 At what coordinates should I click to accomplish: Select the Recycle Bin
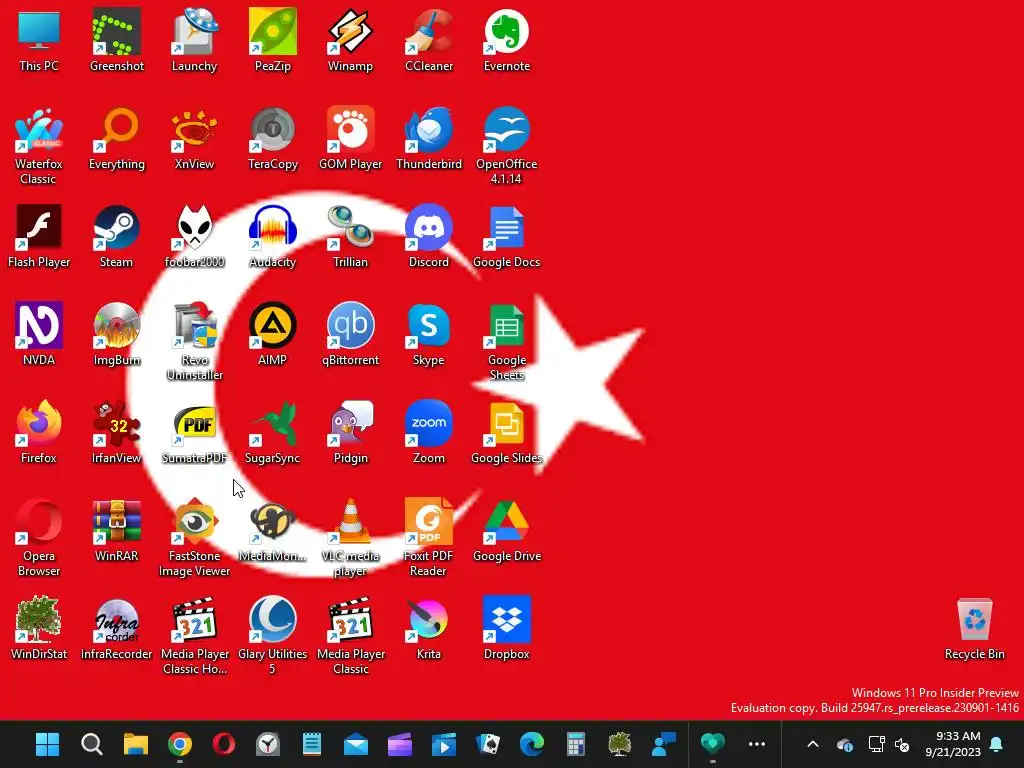pos(974,628)
